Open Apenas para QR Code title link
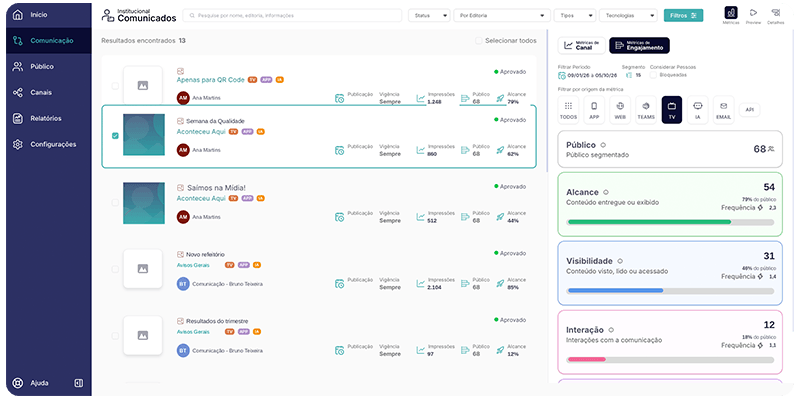The height and width of the screenshot is (399, 800). click(211, 80)
